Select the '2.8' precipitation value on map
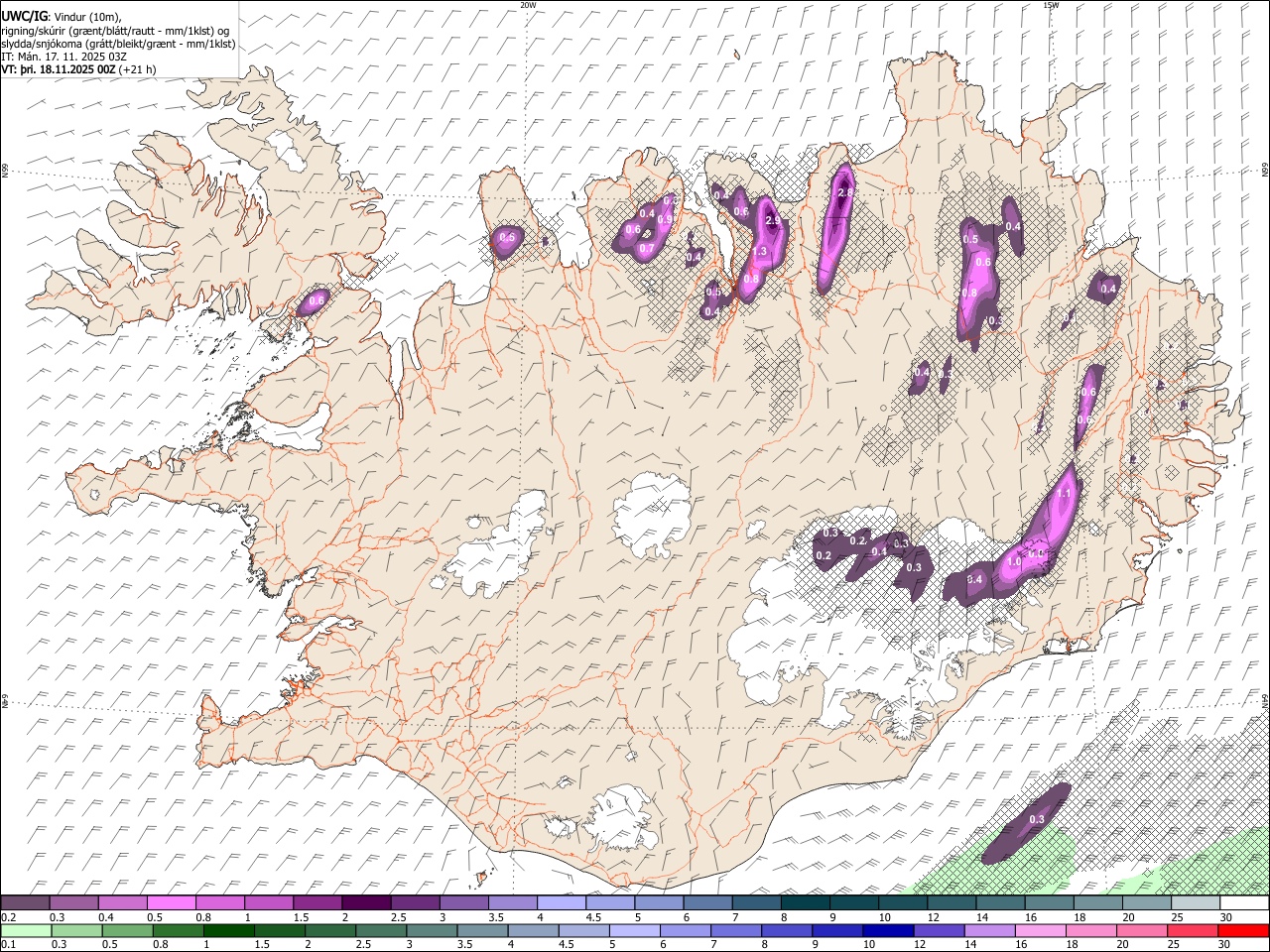The height and width of the screenshot is (952, 1270). [x=845, y=192]
